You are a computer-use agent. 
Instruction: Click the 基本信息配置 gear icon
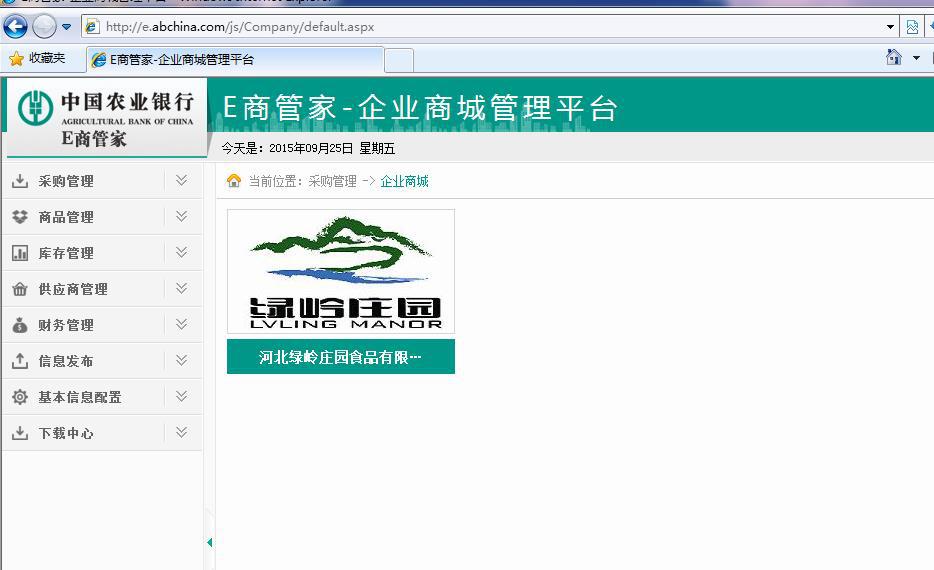coord(20,397)
